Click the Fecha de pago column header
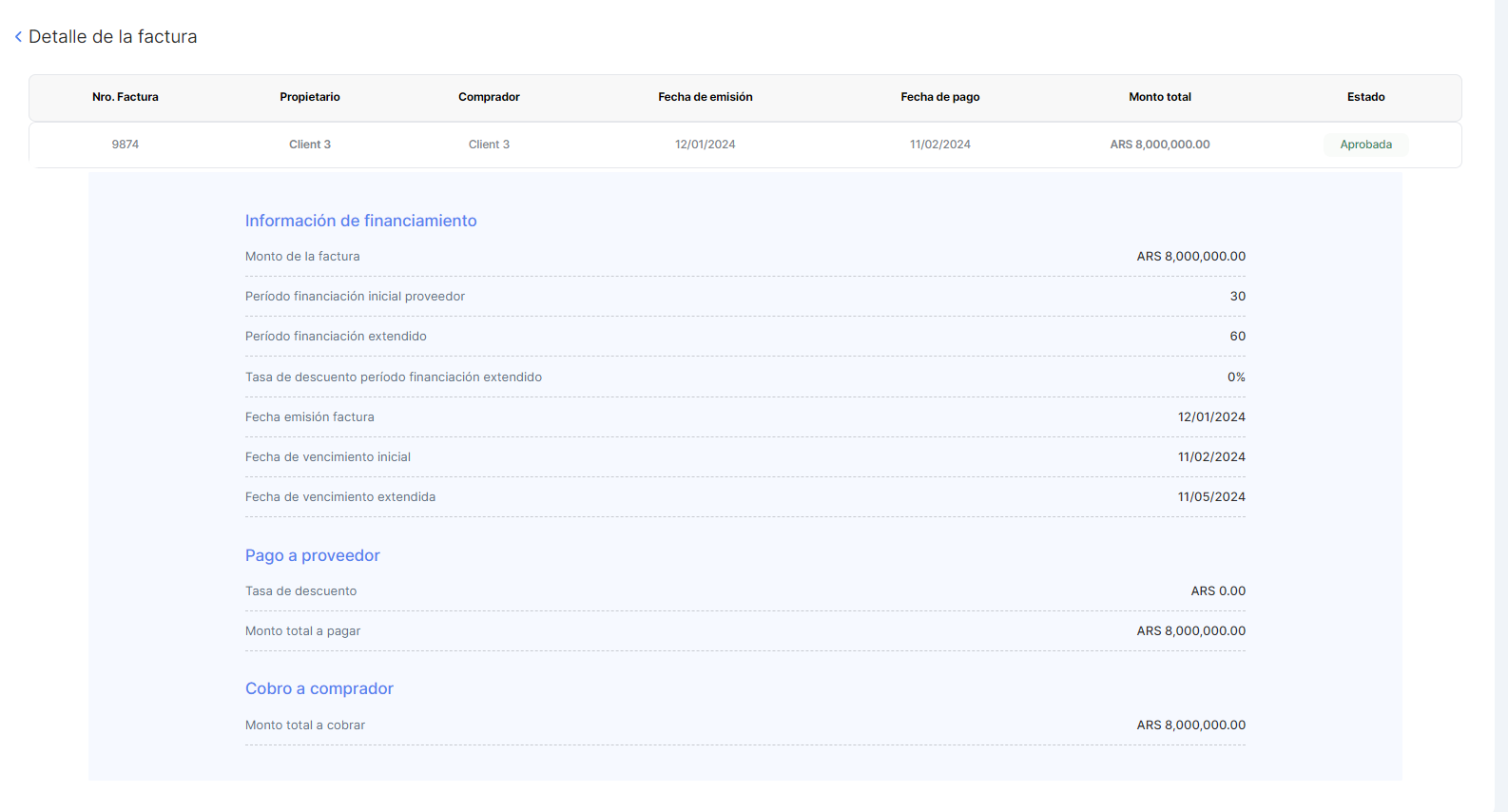 (939, 97)
